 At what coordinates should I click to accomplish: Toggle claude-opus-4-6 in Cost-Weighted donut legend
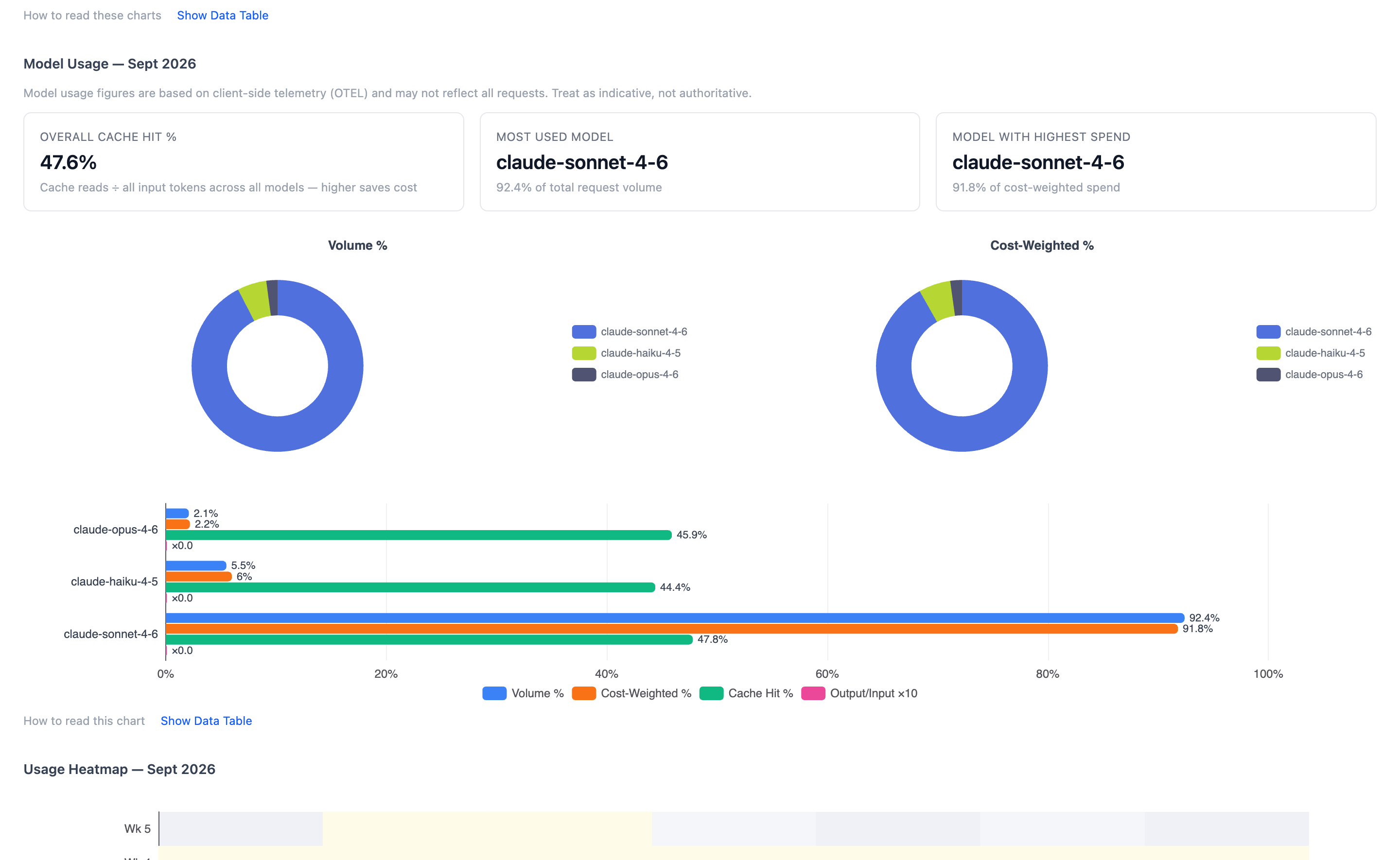tap(1309, 375)
